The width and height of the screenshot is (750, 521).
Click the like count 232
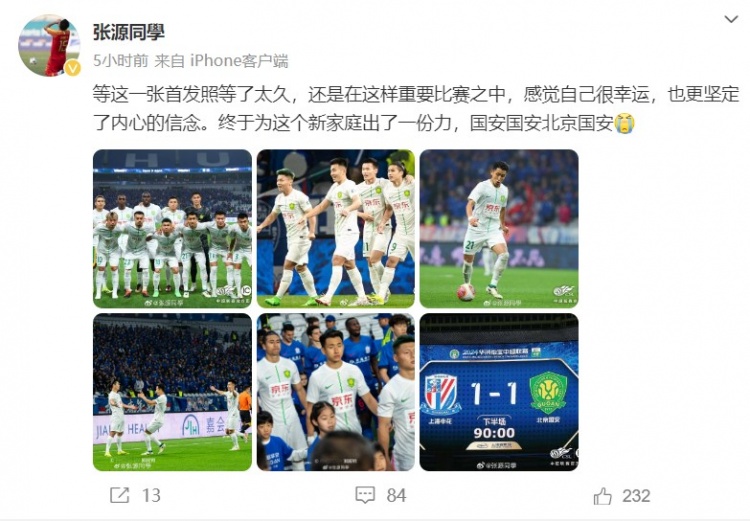[x=636, y=496]
